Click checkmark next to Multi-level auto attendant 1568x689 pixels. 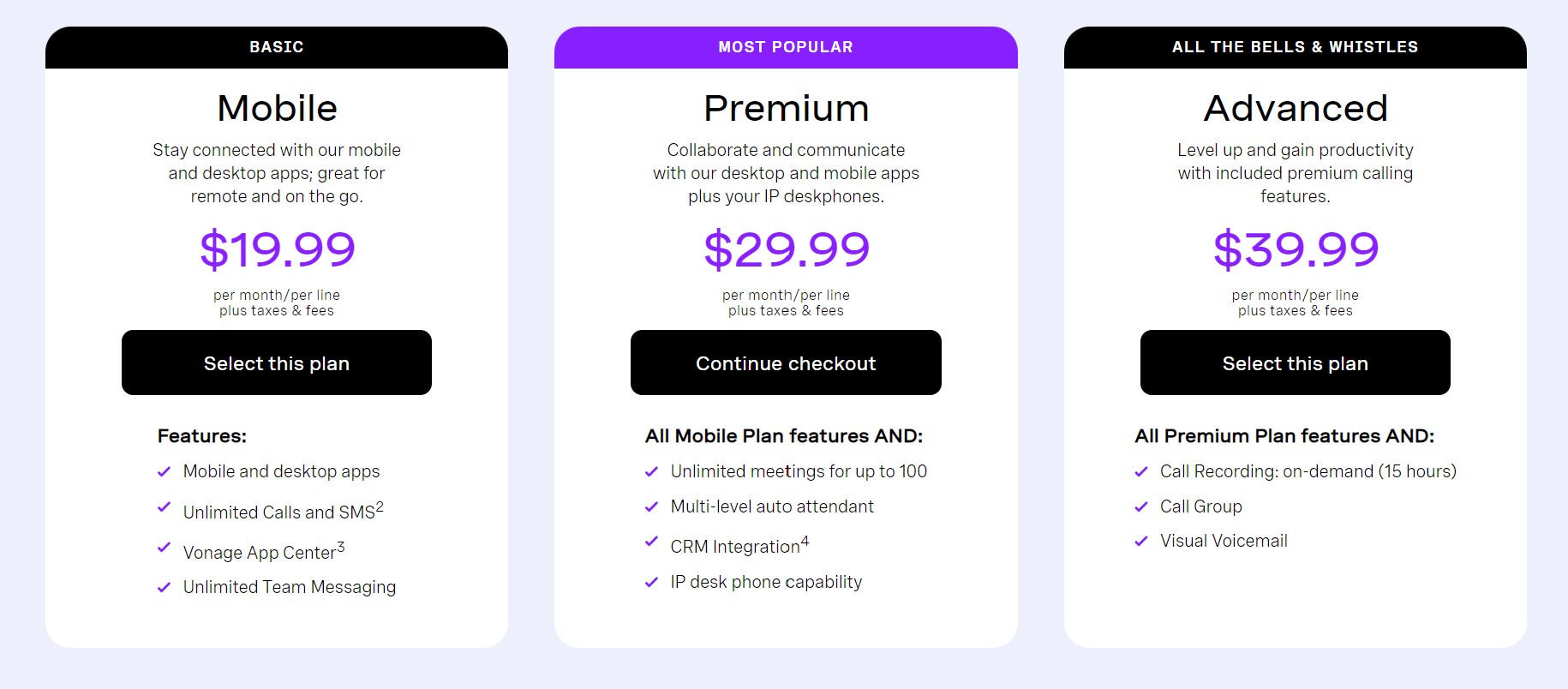click(651, 506)
